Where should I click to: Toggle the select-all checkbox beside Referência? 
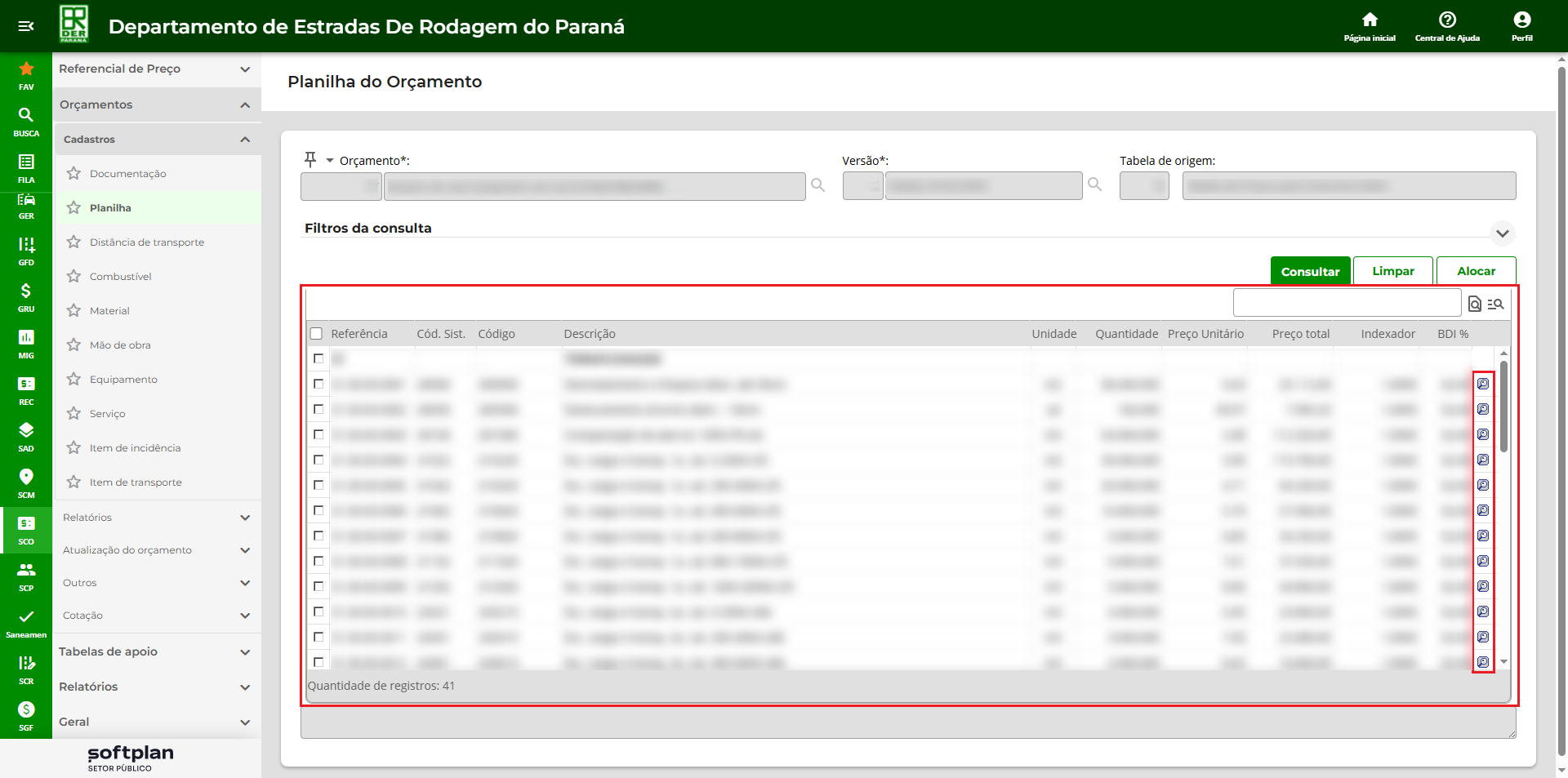click(x=317, y=334)
